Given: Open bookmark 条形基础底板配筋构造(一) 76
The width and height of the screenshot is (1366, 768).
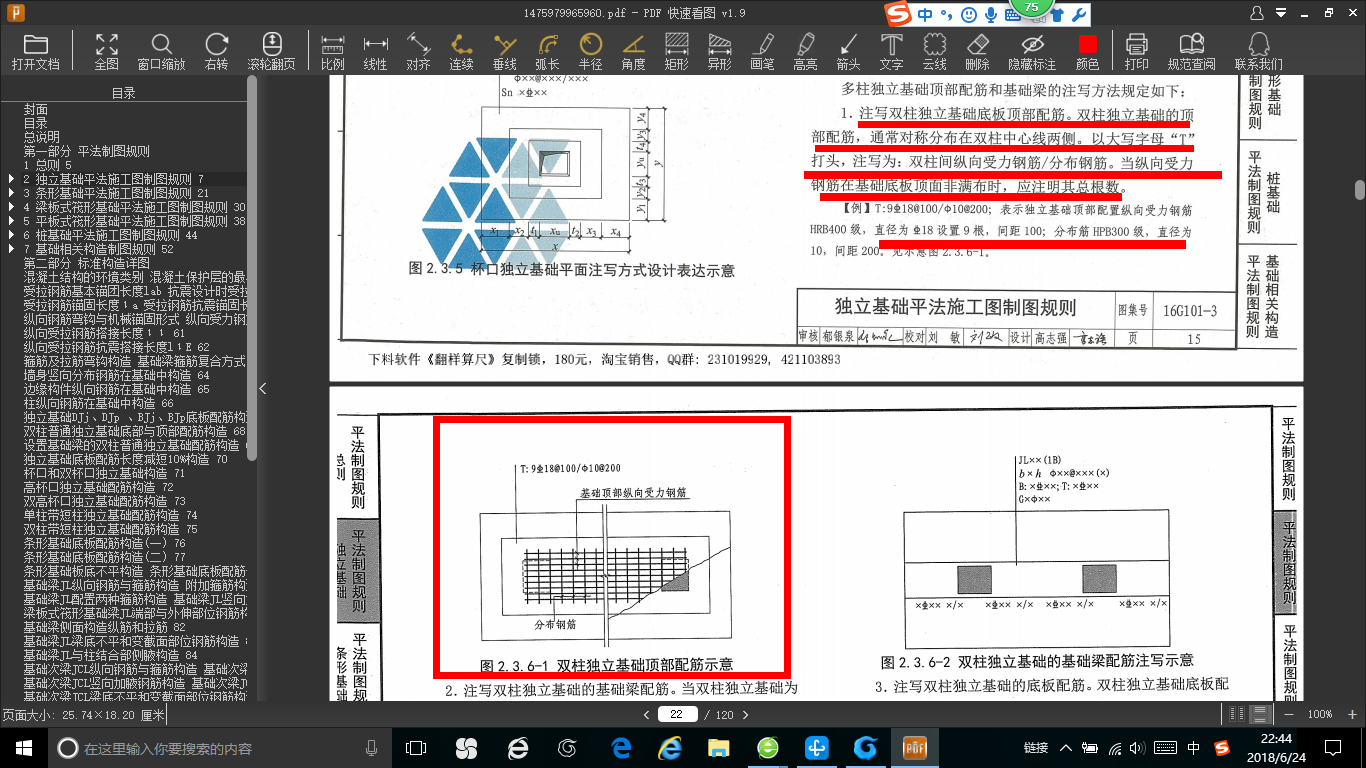Looking at the screenshot, I should pyautogui.click(x=104, y=542).
